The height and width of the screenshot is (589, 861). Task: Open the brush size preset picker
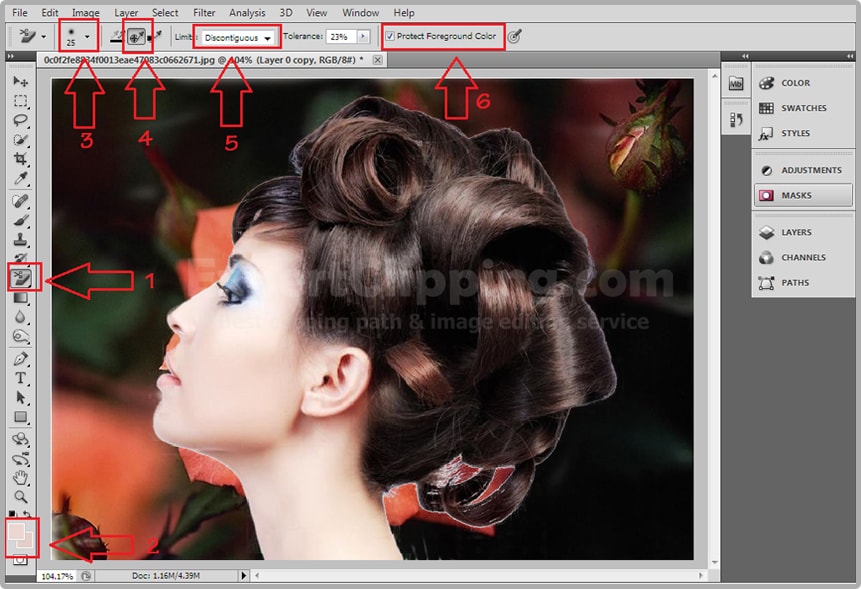(x=87, y=37)
